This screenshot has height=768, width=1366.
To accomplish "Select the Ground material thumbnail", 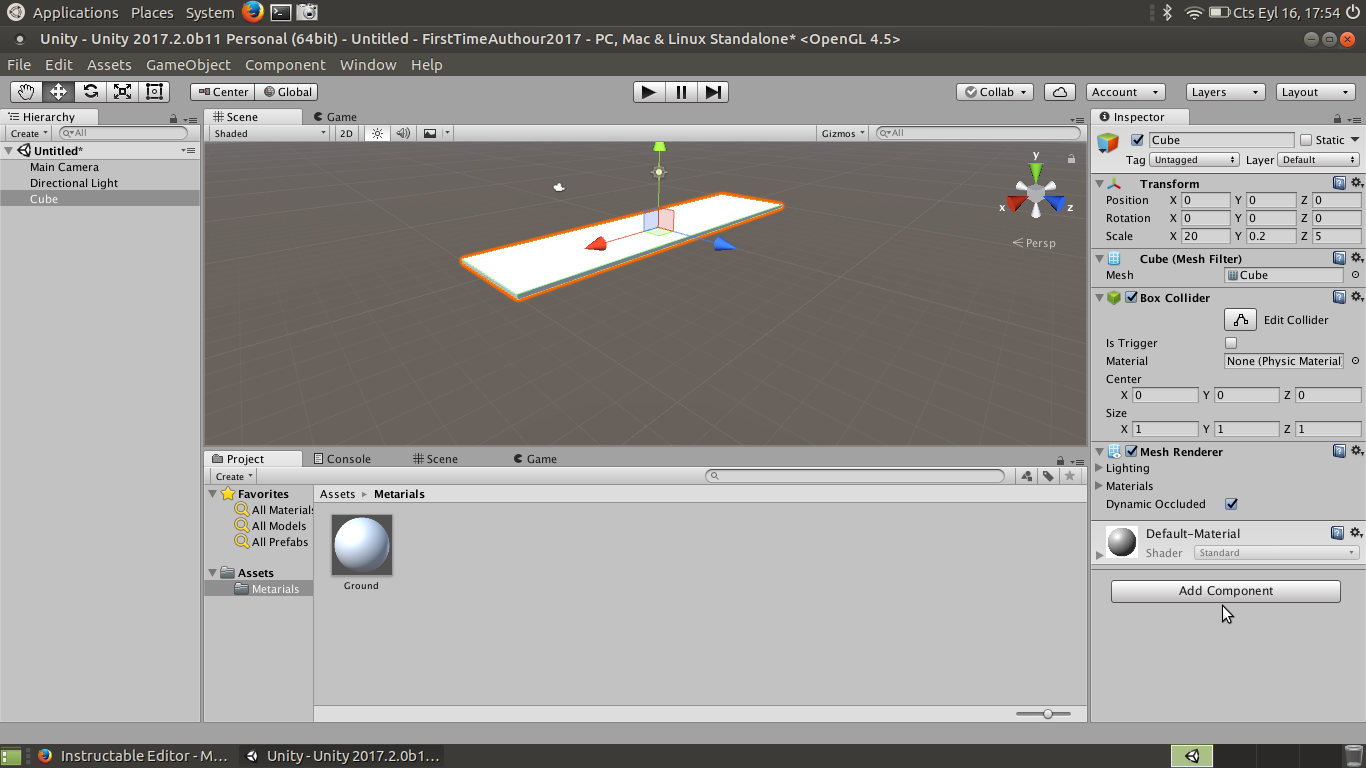I will [x=362, y=545].
